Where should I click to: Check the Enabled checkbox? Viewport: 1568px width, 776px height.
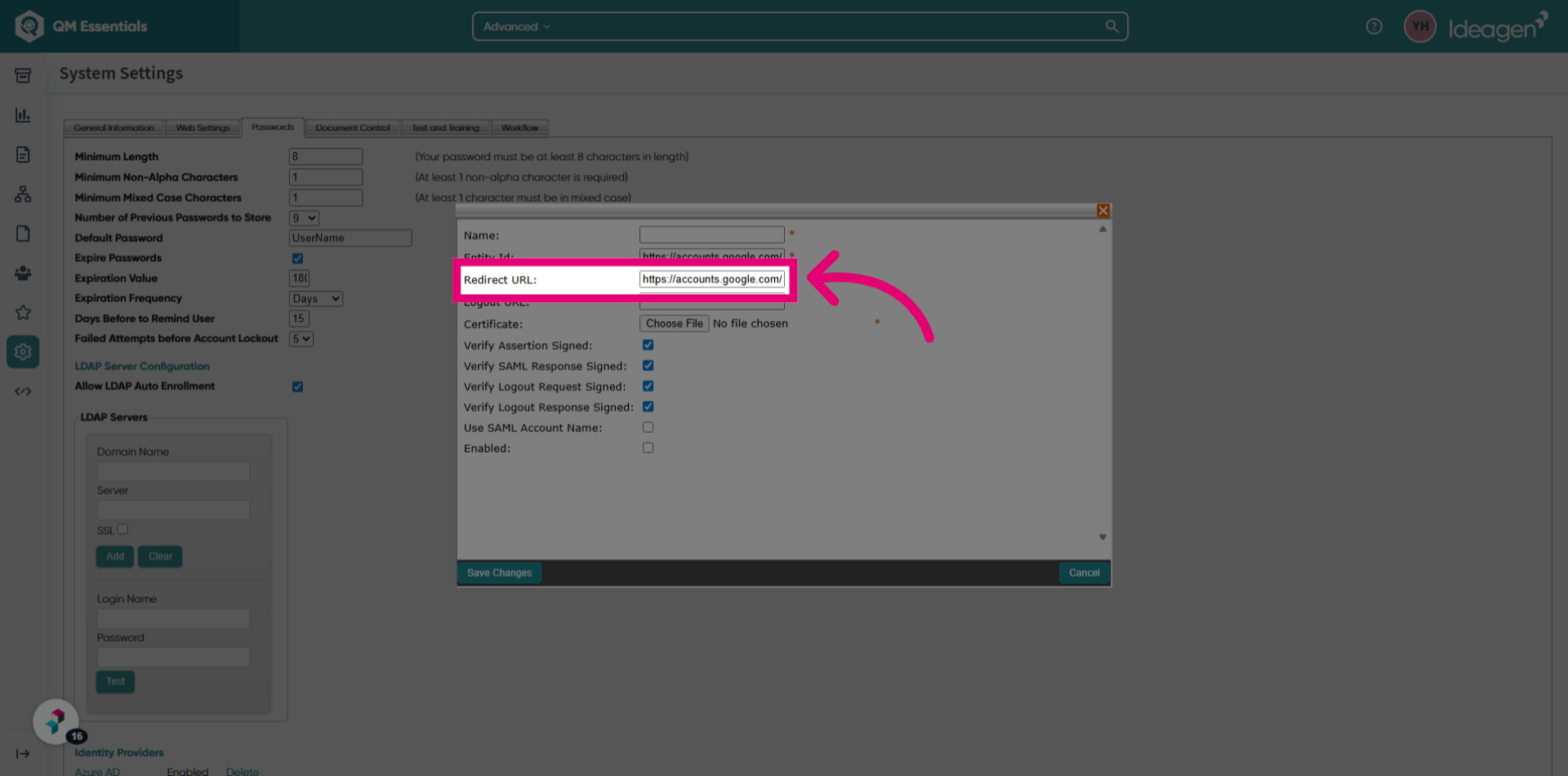(648, 448)
